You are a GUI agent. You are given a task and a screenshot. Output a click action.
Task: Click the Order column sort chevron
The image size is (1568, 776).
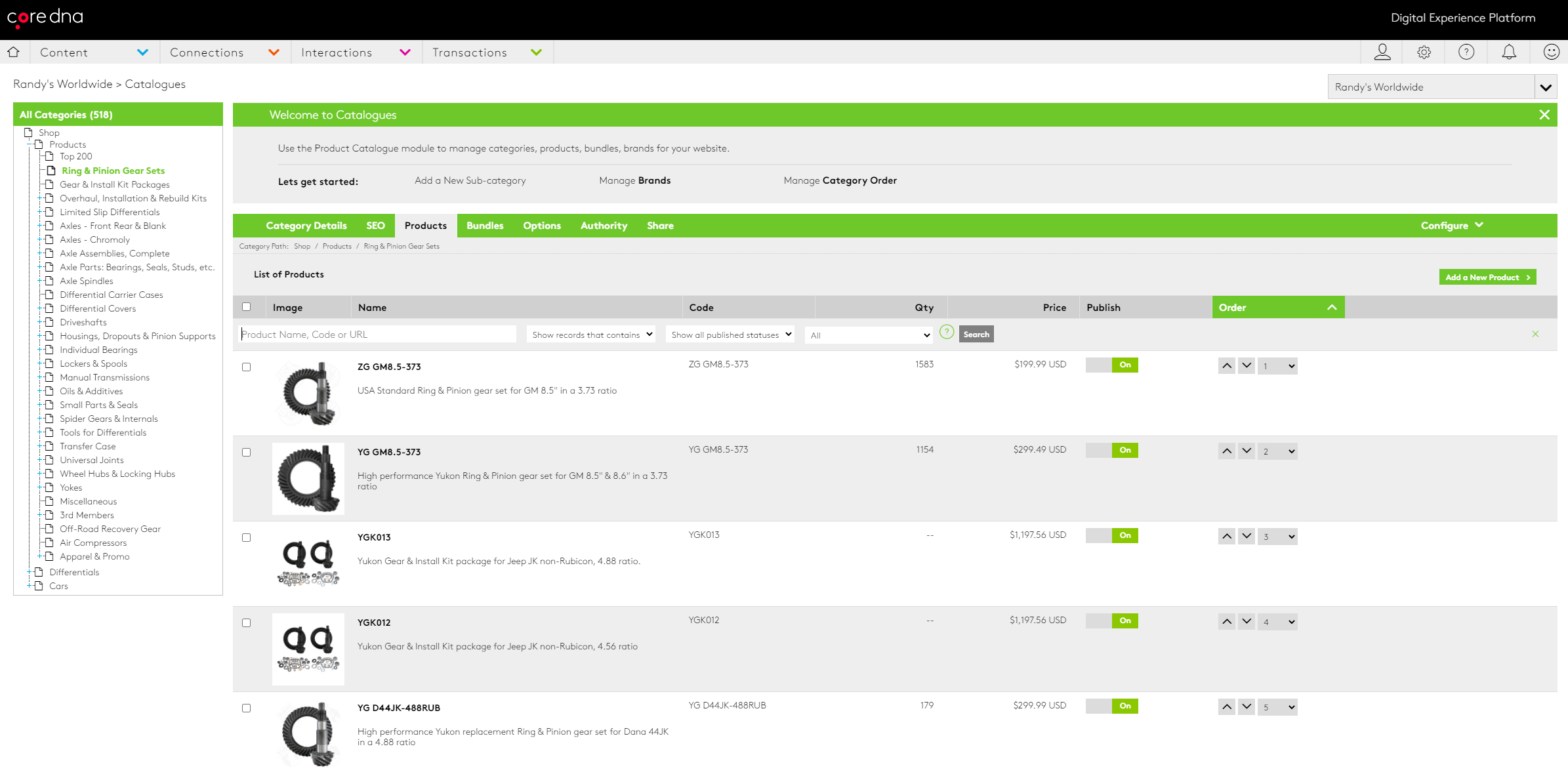pyautogui.click(x=1332, y=307)
